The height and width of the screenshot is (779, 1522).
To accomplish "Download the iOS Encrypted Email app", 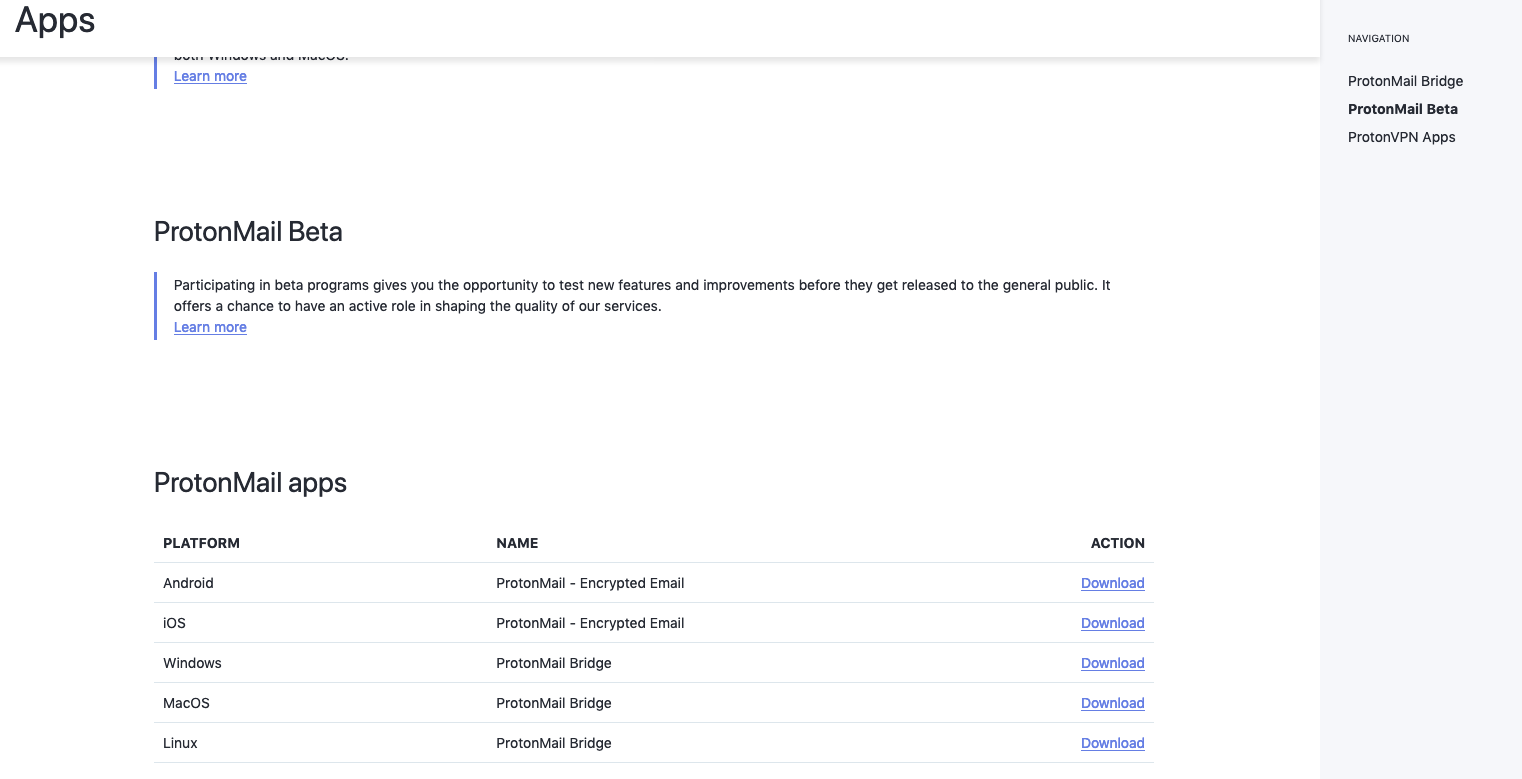I will point(1112,623).
